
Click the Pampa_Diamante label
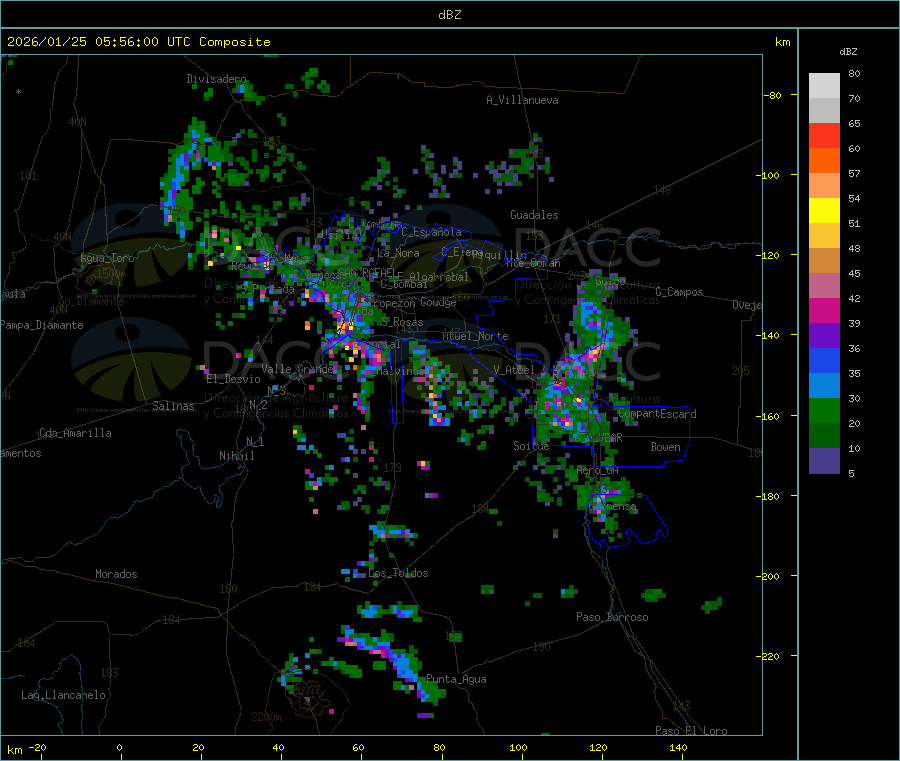(42, 325)
